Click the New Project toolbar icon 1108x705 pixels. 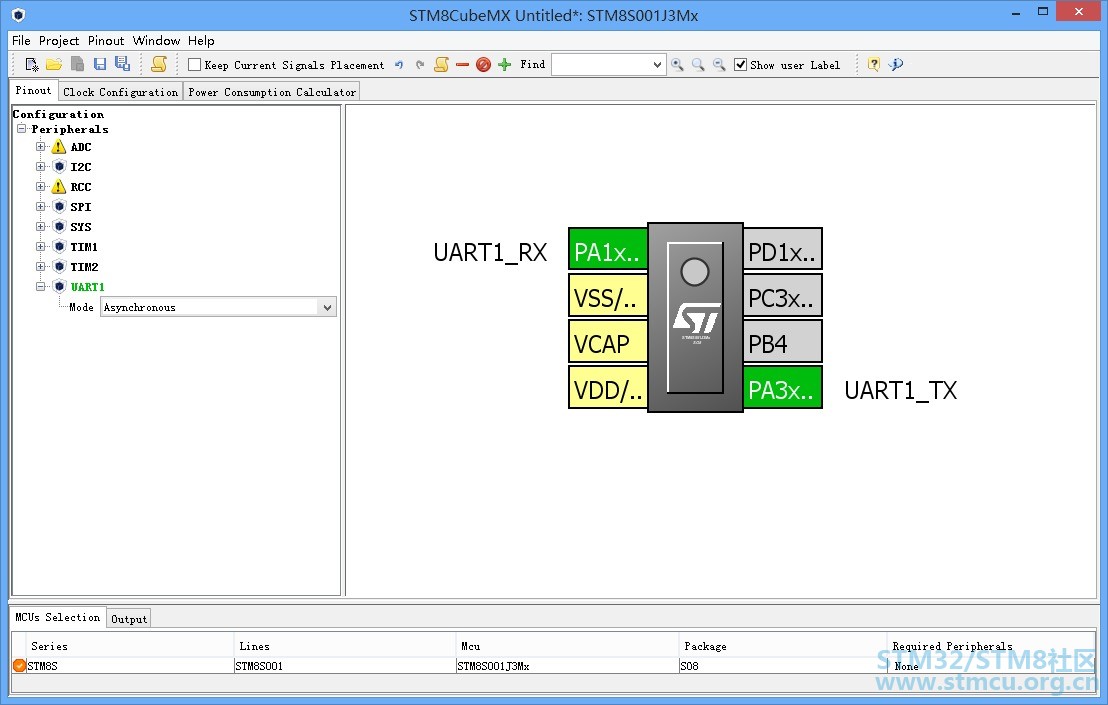click(32, 64)
